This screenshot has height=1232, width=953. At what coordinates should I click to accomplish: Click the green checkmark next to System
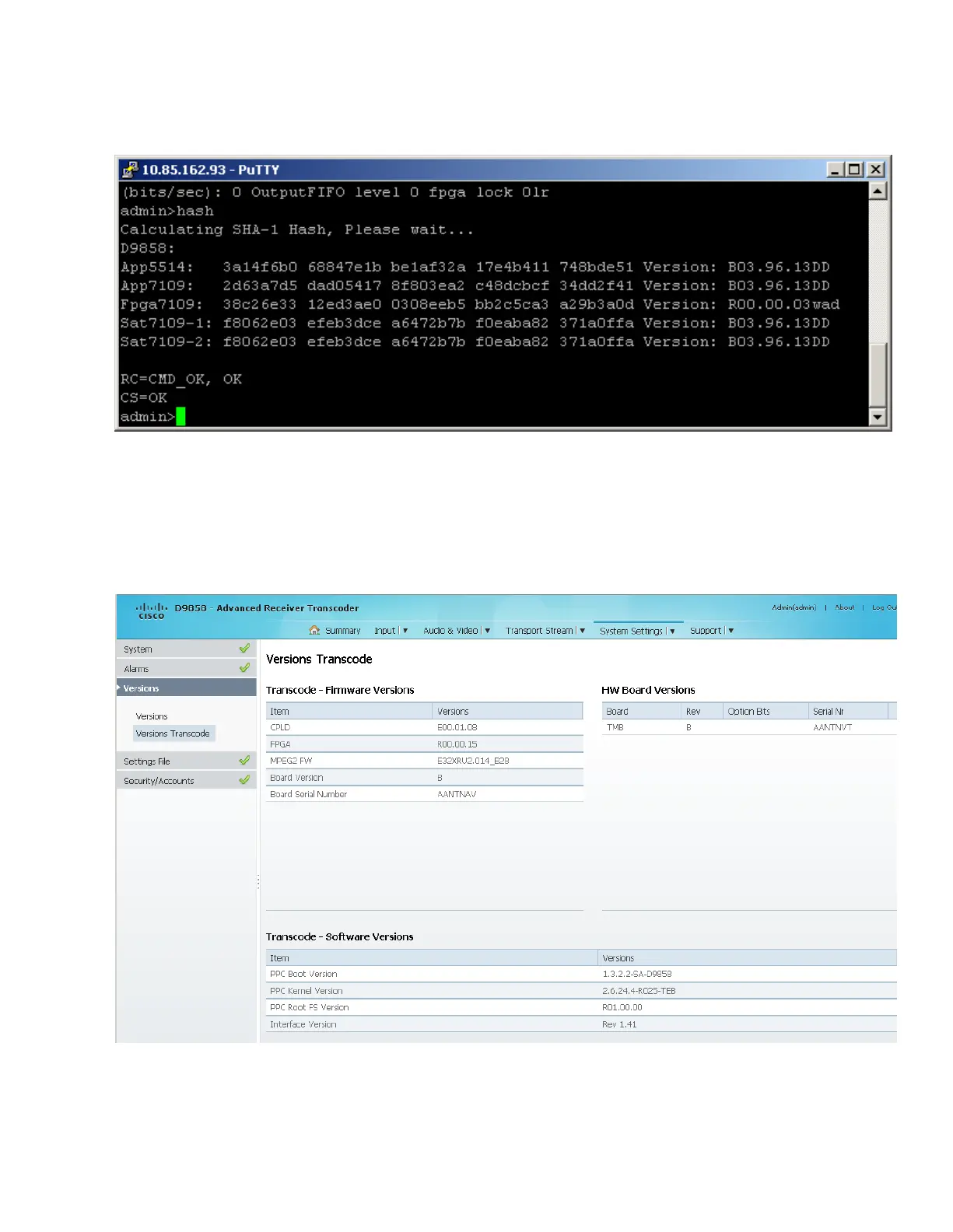click(x=244, y=648)
